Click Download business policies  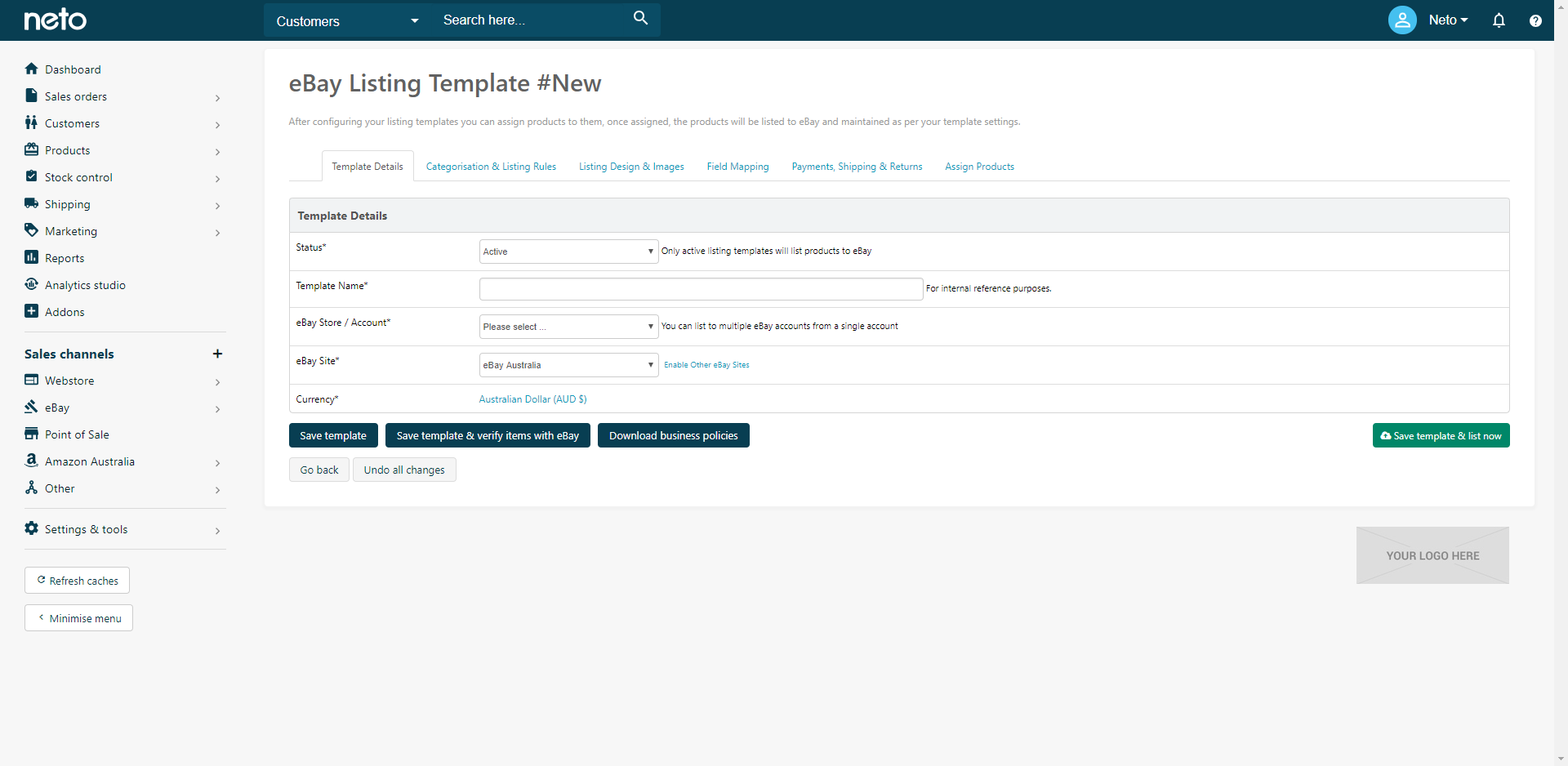[673, 435]
